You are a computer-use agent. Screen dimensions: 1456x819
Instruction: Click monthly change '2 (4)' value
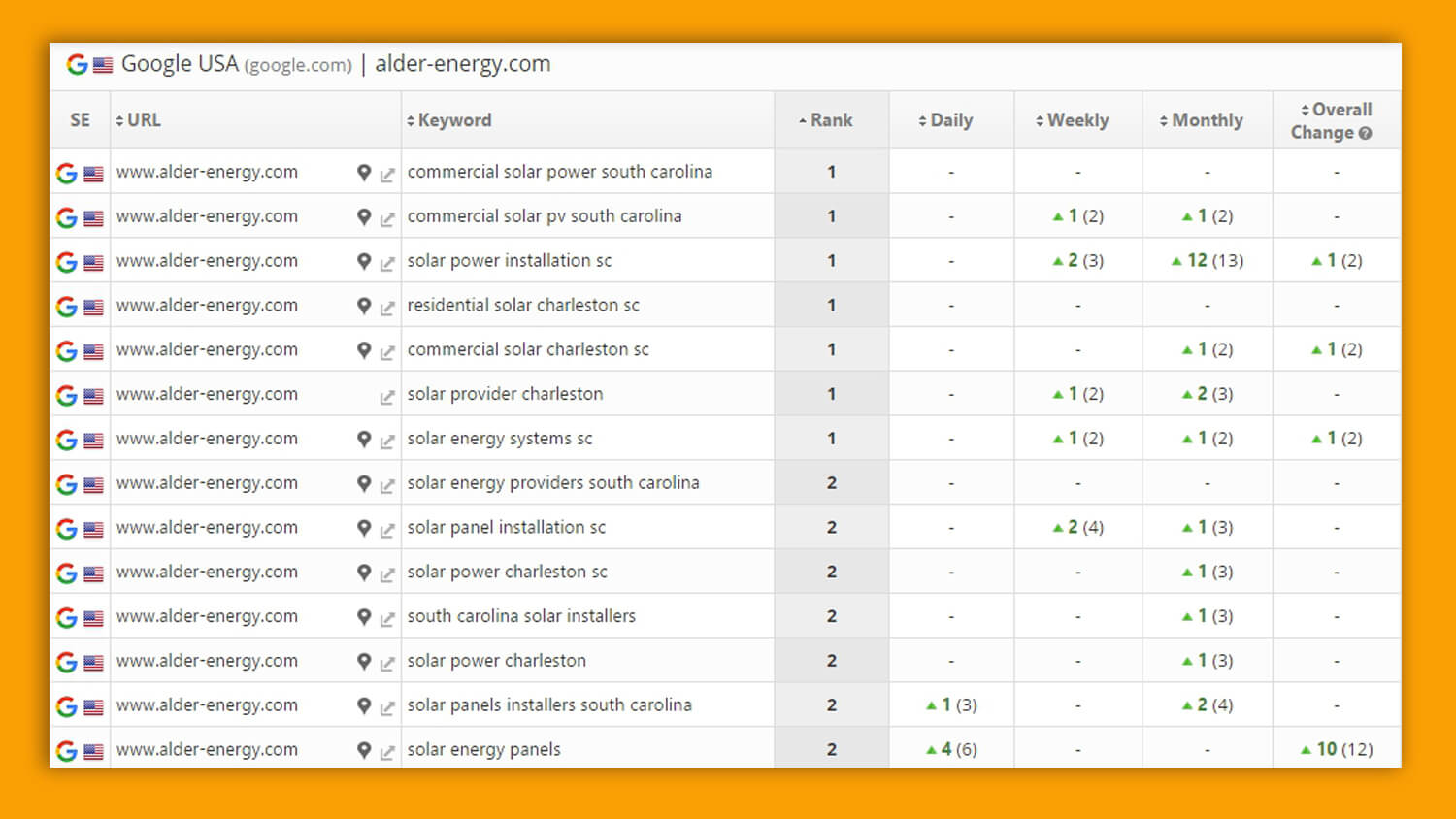click(x=1208, y=704)
